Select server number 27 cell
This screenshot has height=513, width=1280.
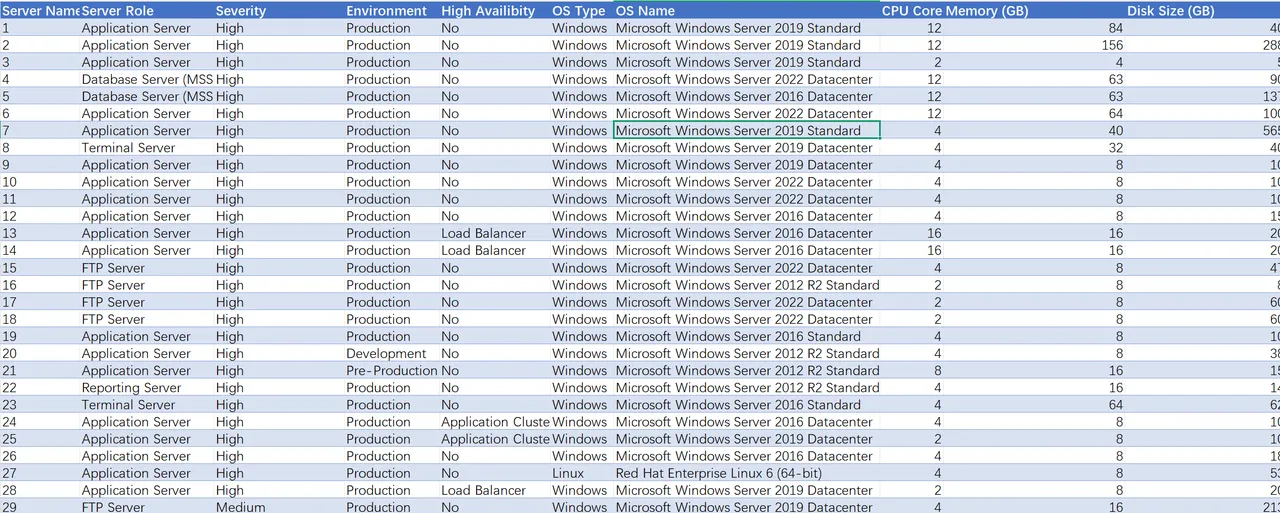[40, 474]
